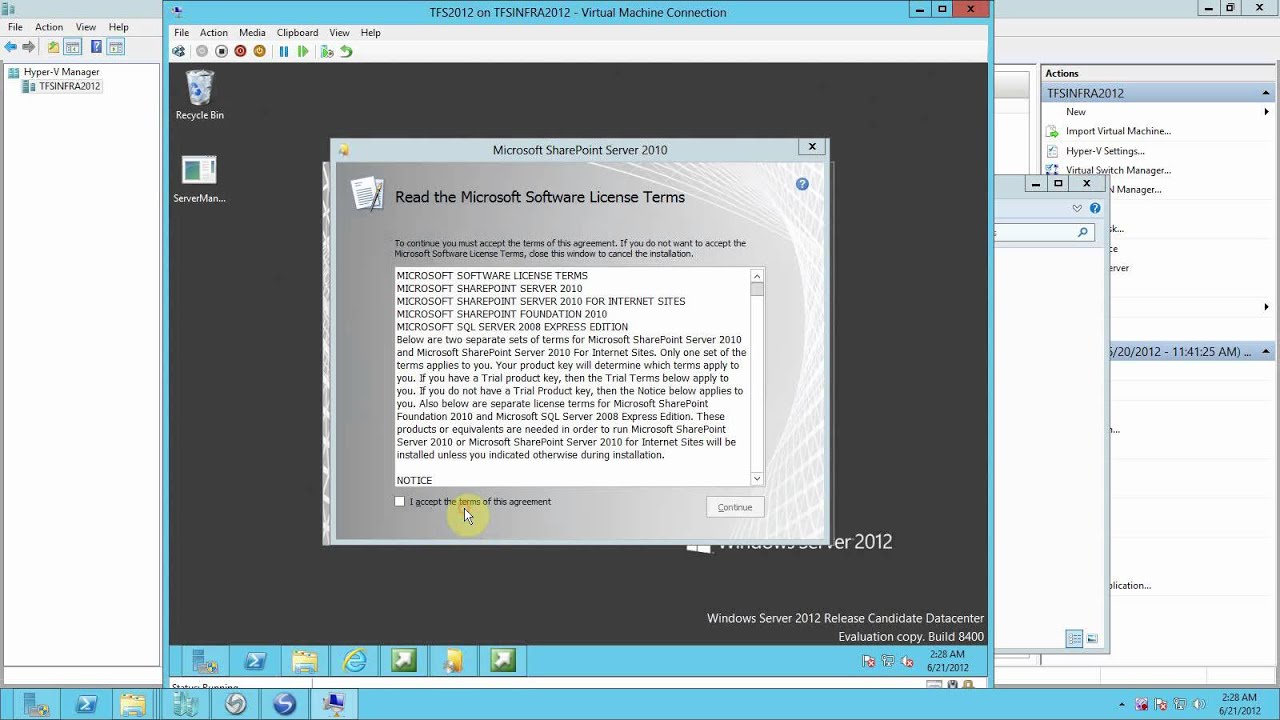Open the Hyper-V Manager File menu
The image size is (1280, 720).
[x=15, y=27]
